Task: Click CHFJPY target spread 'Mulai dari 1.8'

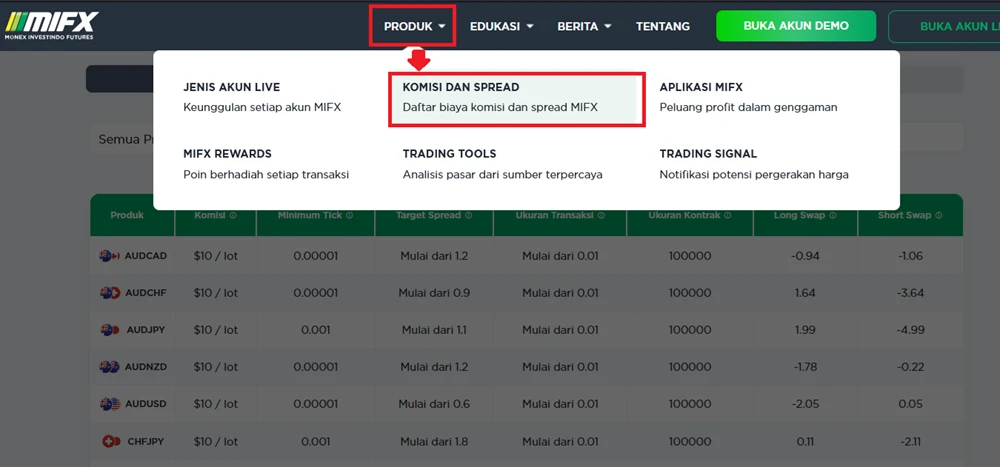Action: coord(434,441)
